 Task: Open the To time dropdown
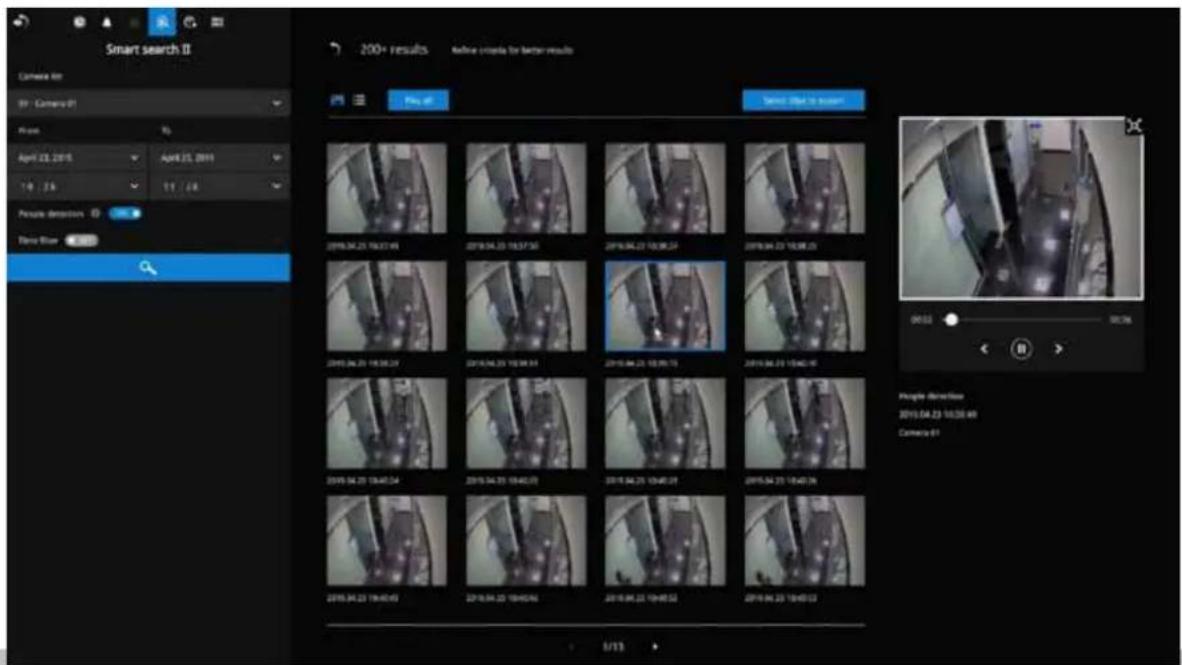click(x=220, y=185)
